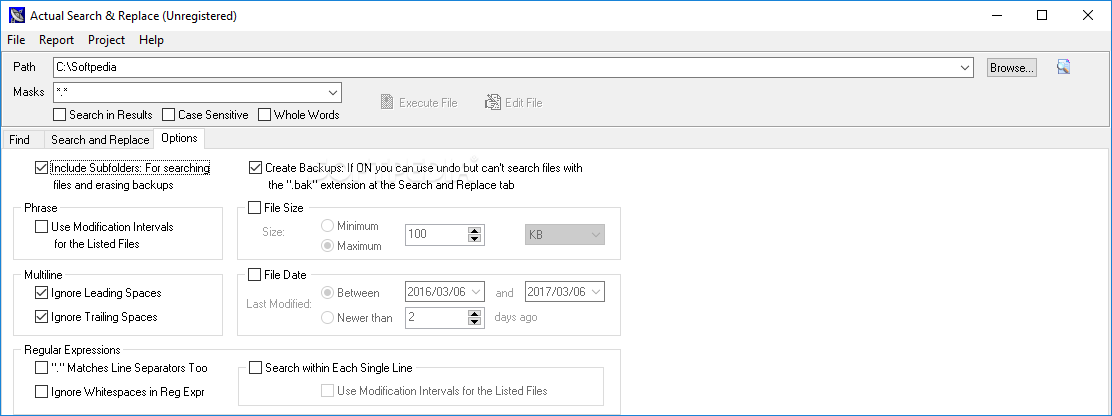Screen dimensions: 1112x416
Task: Select the Maximum size radio button
Action: point(328,246)
